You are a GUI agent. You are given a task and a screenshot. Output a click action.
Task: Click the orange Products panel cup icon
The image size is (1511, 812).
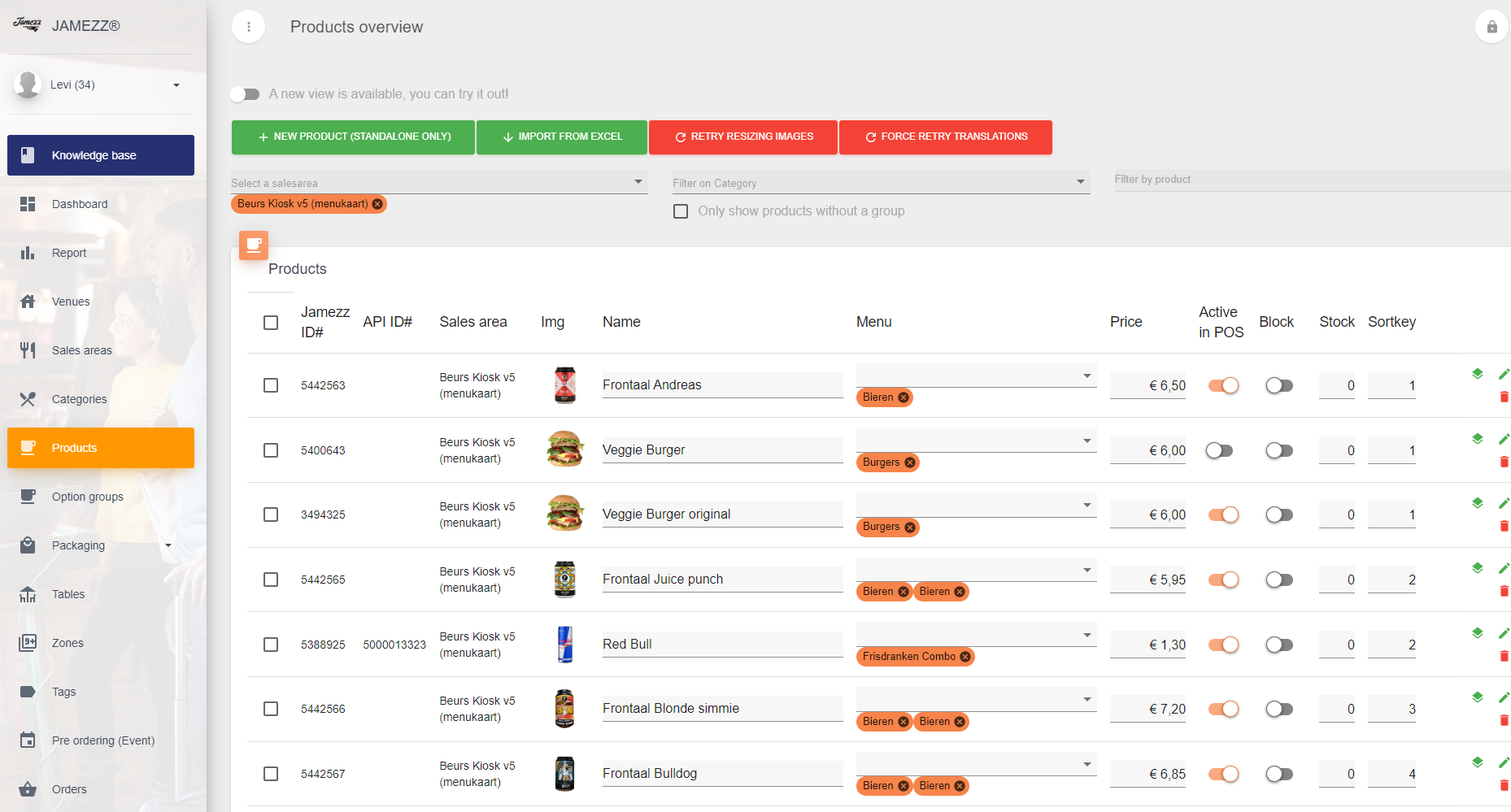pyautogui.click(x=254, y=245)
